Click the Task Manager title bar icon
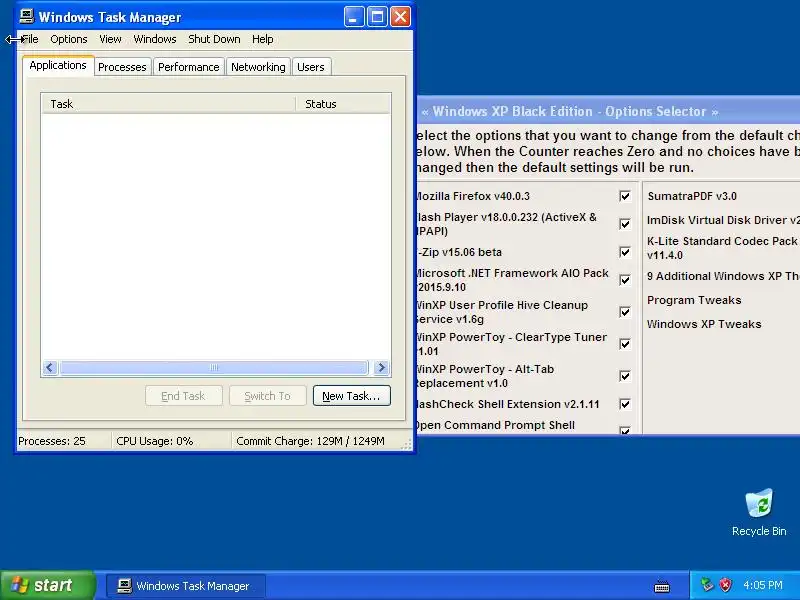Screen dimensions: 800x600 [x=27, y=16]
